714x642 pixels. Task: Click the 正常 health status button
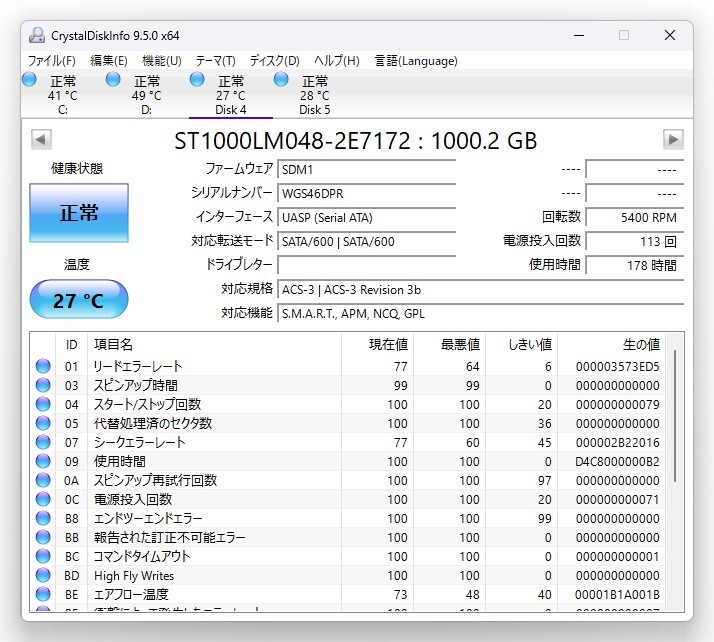coord(79,213)
